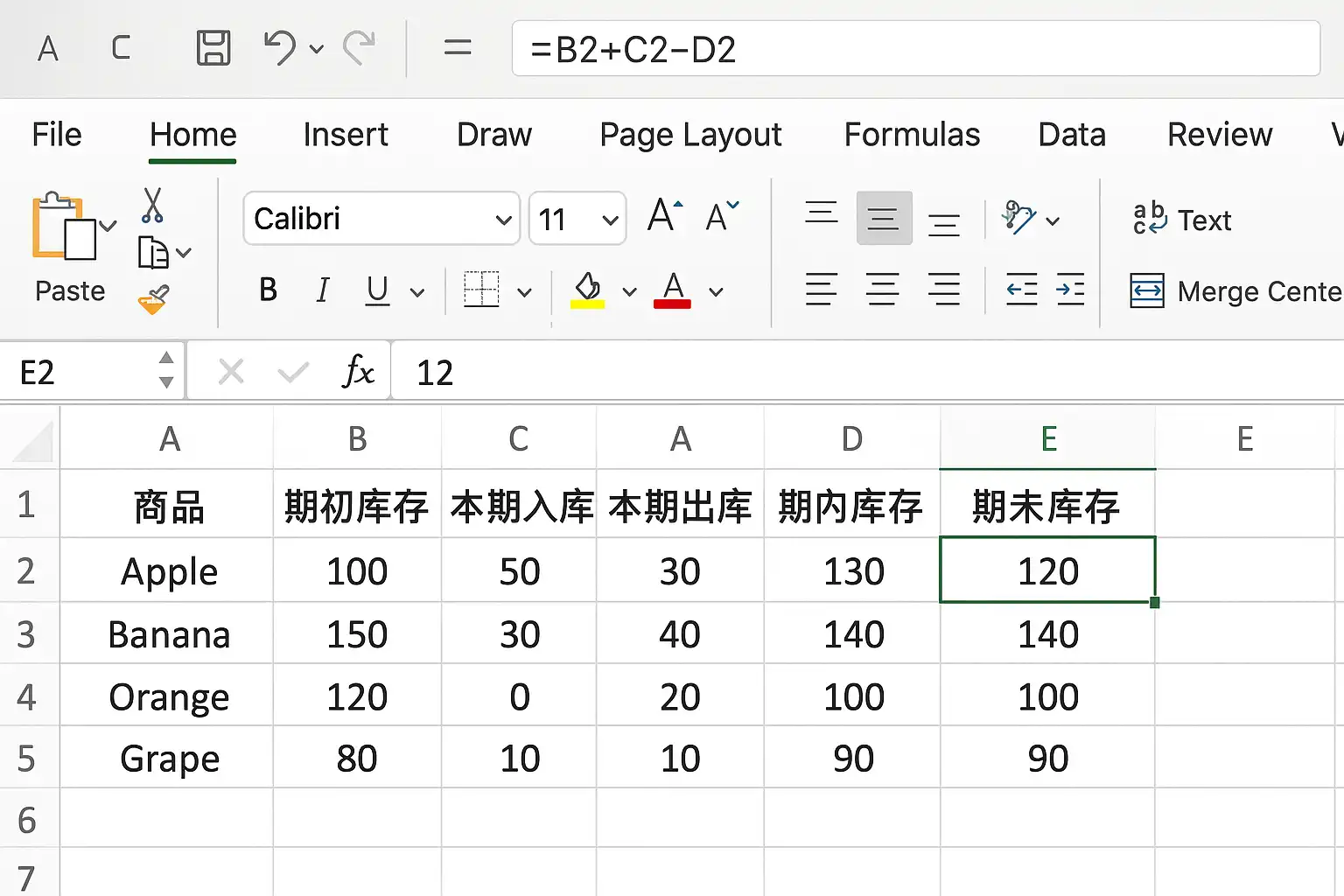Screen dimensions: 1344x896
Task: Click the fx Insert Function icon
Action: point(358,373)
